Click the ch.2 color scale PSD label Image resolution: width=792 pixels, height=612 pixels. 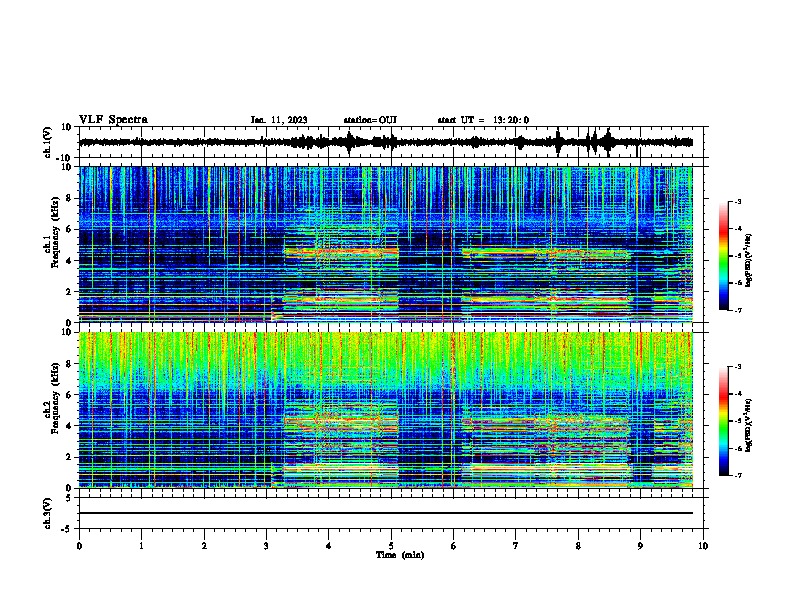[748, 425]
